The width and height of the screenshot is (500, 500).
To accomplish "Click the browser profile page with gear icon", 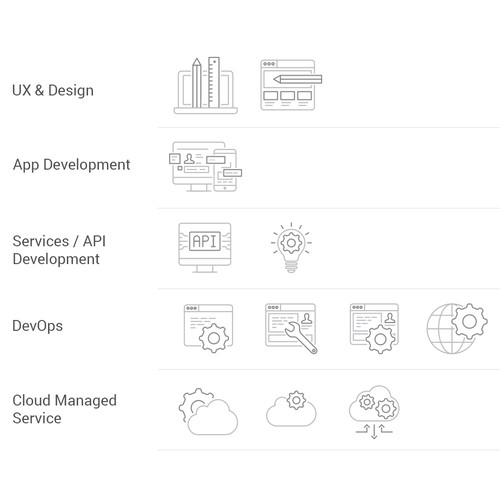I will [374, 328].
